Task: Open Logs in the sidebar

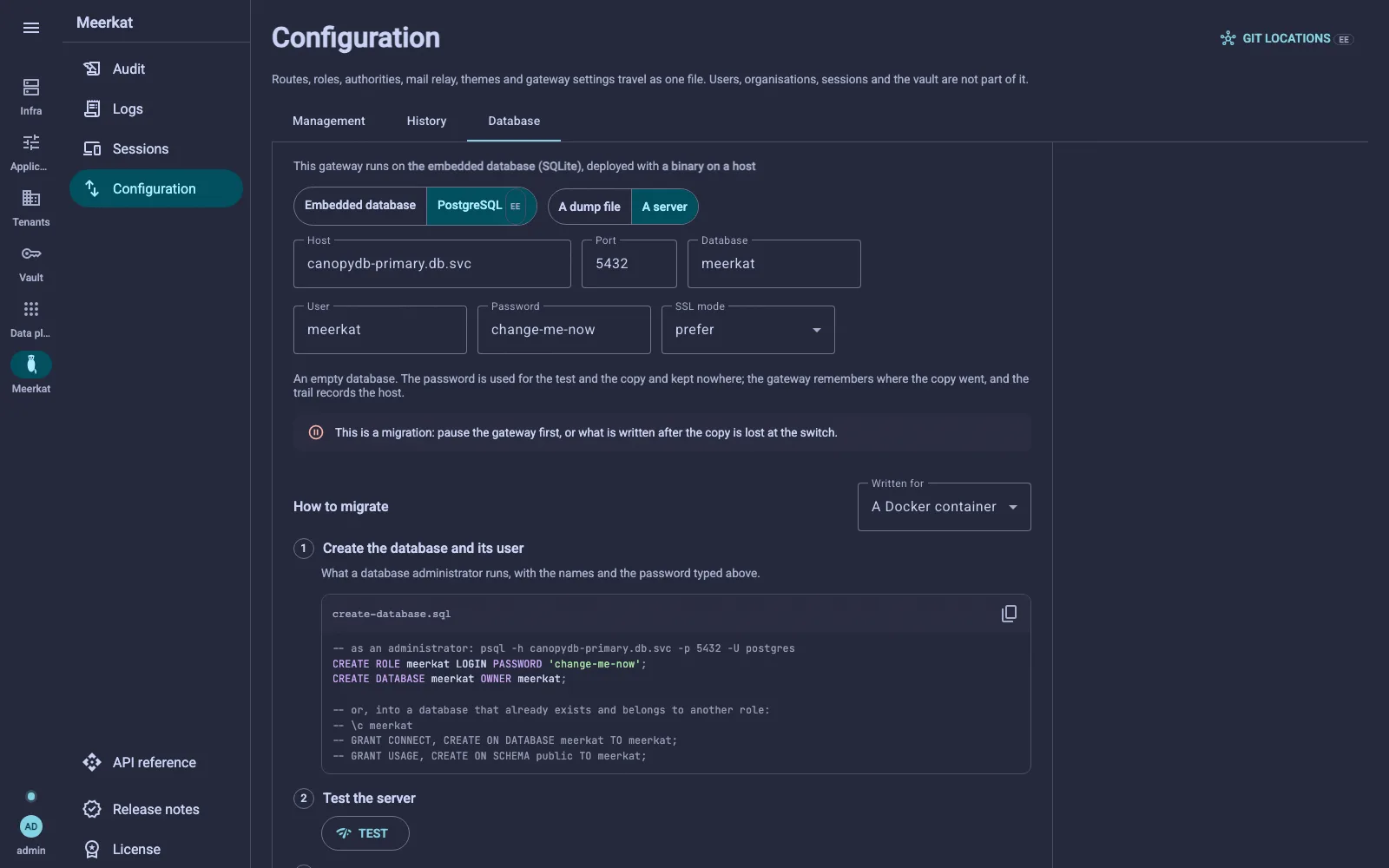Action: [156, 108]
